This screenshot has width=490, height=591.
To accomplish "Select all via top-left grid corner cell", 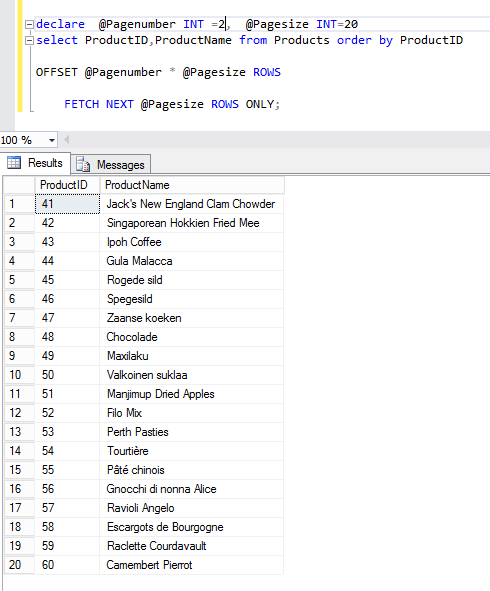I will 19,185.
